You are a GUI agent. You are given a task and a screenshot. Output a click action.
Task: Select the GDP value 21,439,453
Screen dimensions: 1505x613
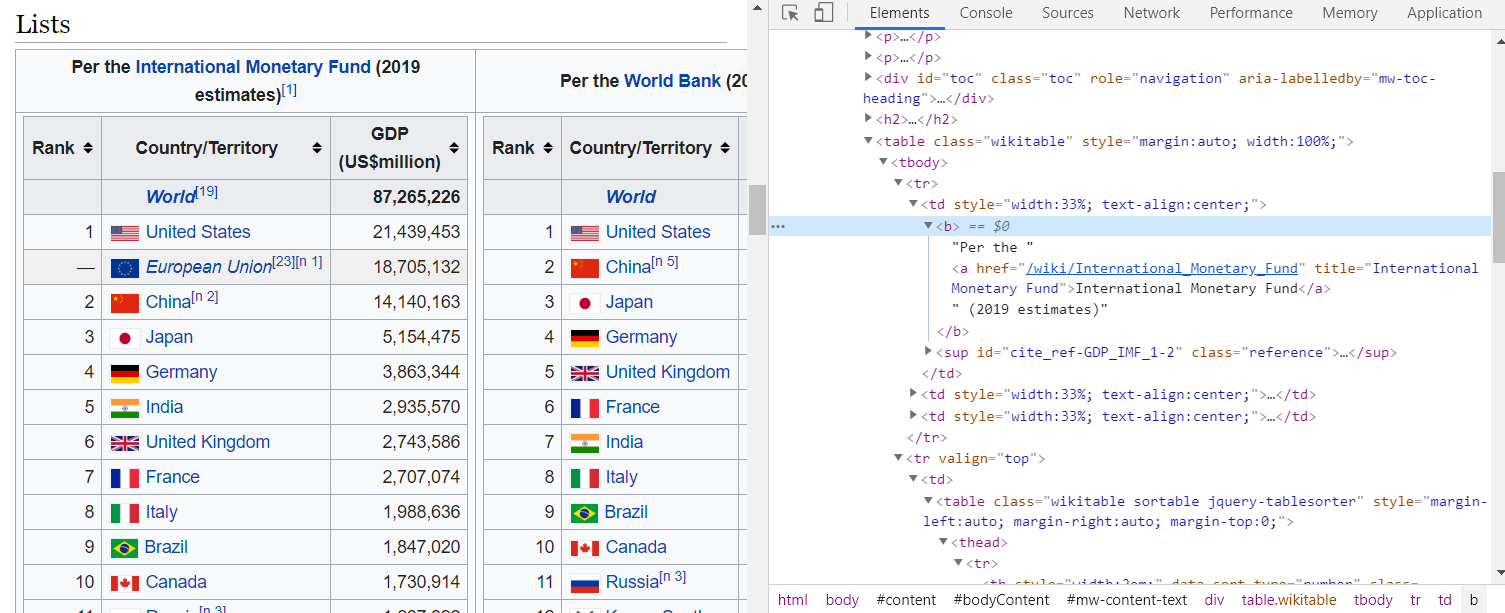click(417, 232)
